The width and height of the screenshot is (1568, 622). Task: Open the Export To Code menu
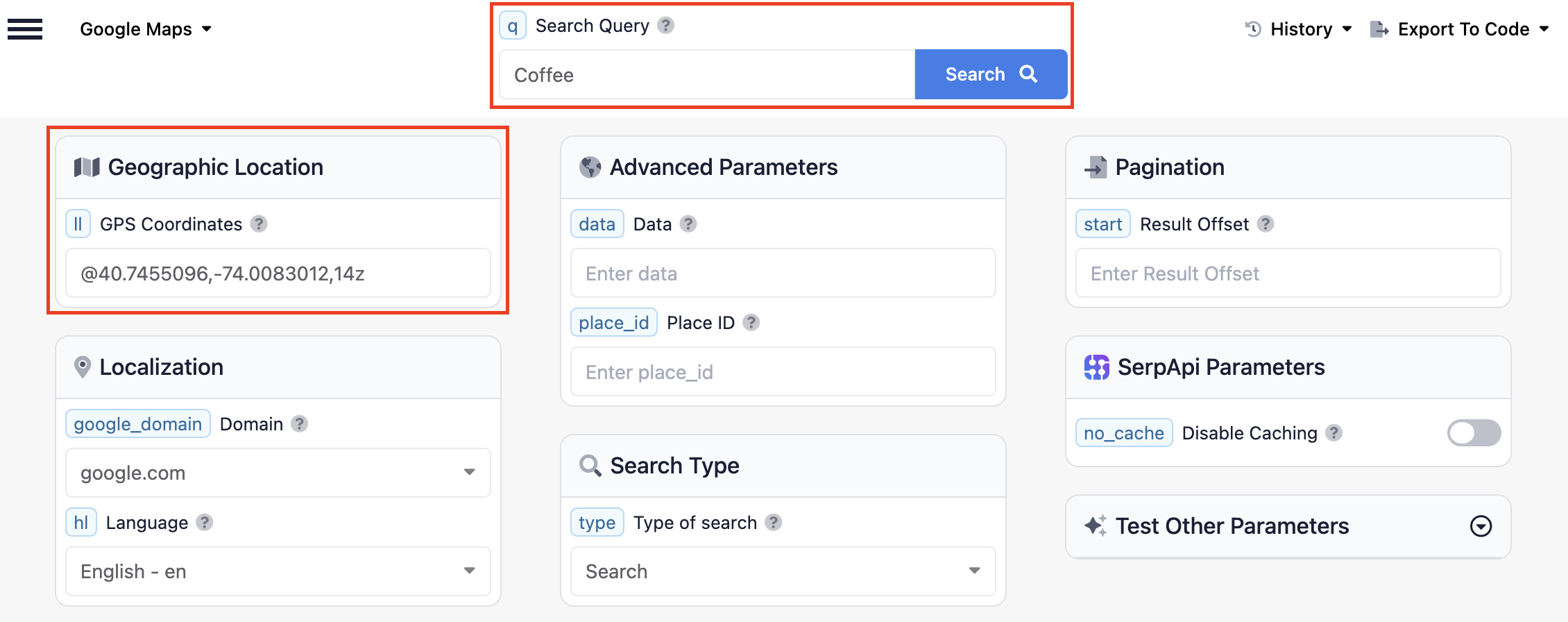[x=1460, y=29]
